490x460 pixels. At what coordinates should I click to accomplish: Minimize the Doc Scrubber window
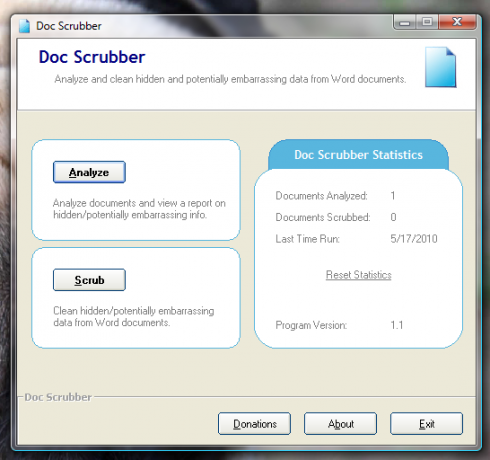click(404, 22)
